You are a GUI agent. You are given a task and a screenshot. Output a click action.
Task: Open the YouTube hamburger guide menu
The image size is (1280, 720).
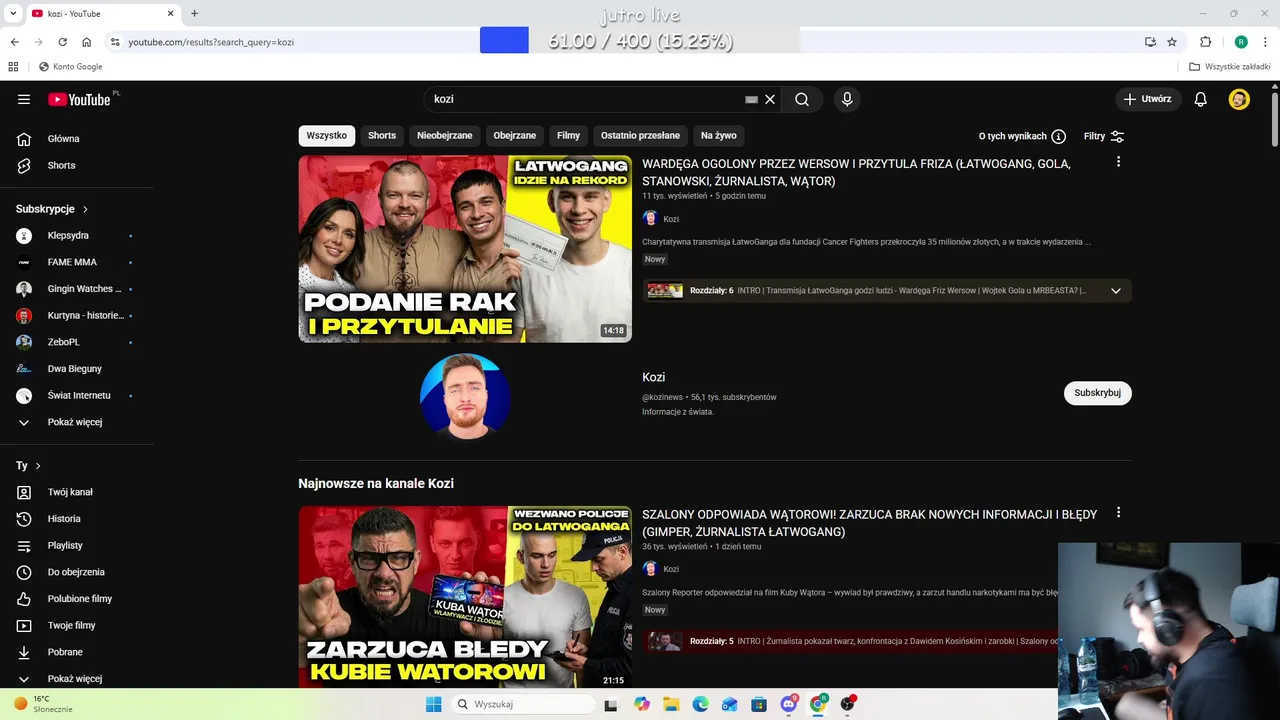coord(24,99)
